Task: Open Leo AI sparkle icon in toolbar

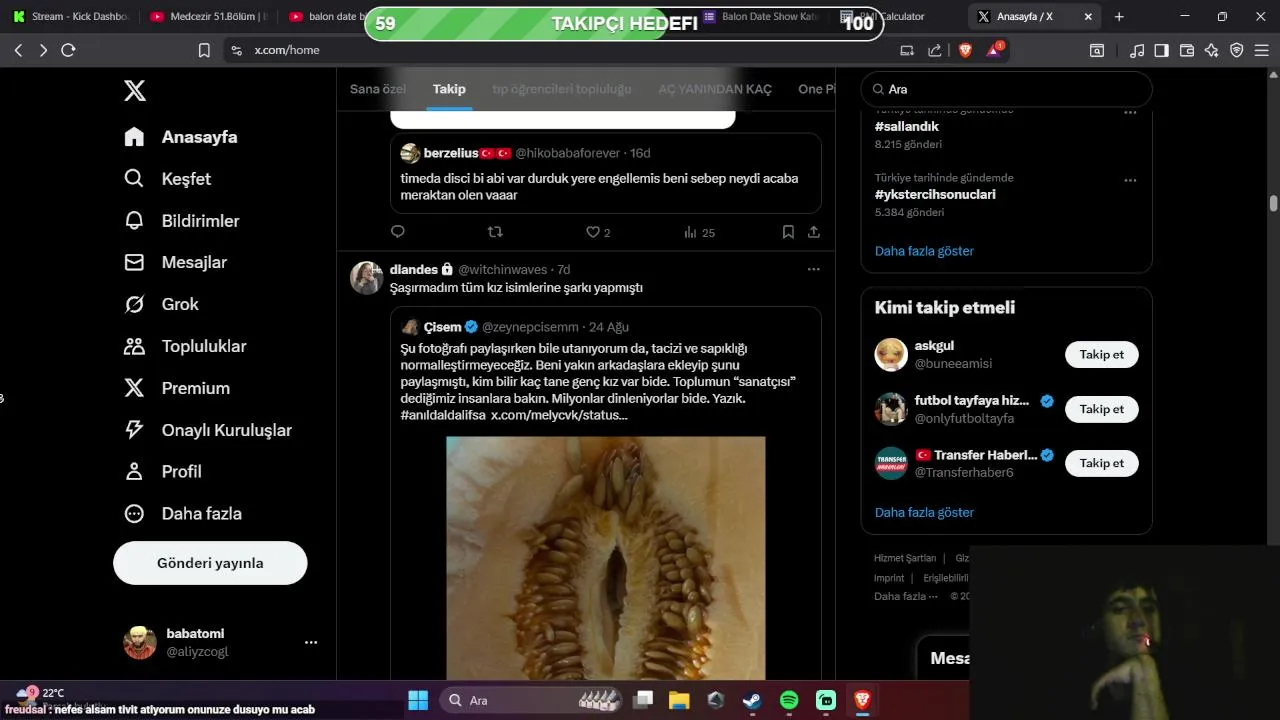Action: point(1212,50)
